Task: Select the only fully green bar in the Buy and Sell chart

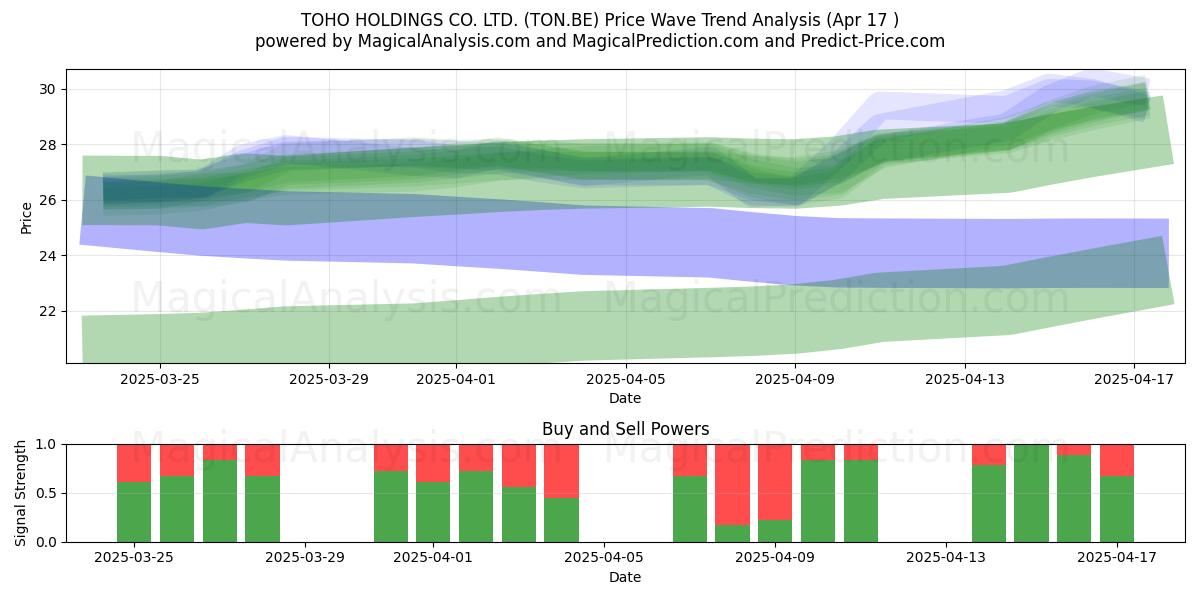Action: pyautogui.click(x=1031, y=493)
